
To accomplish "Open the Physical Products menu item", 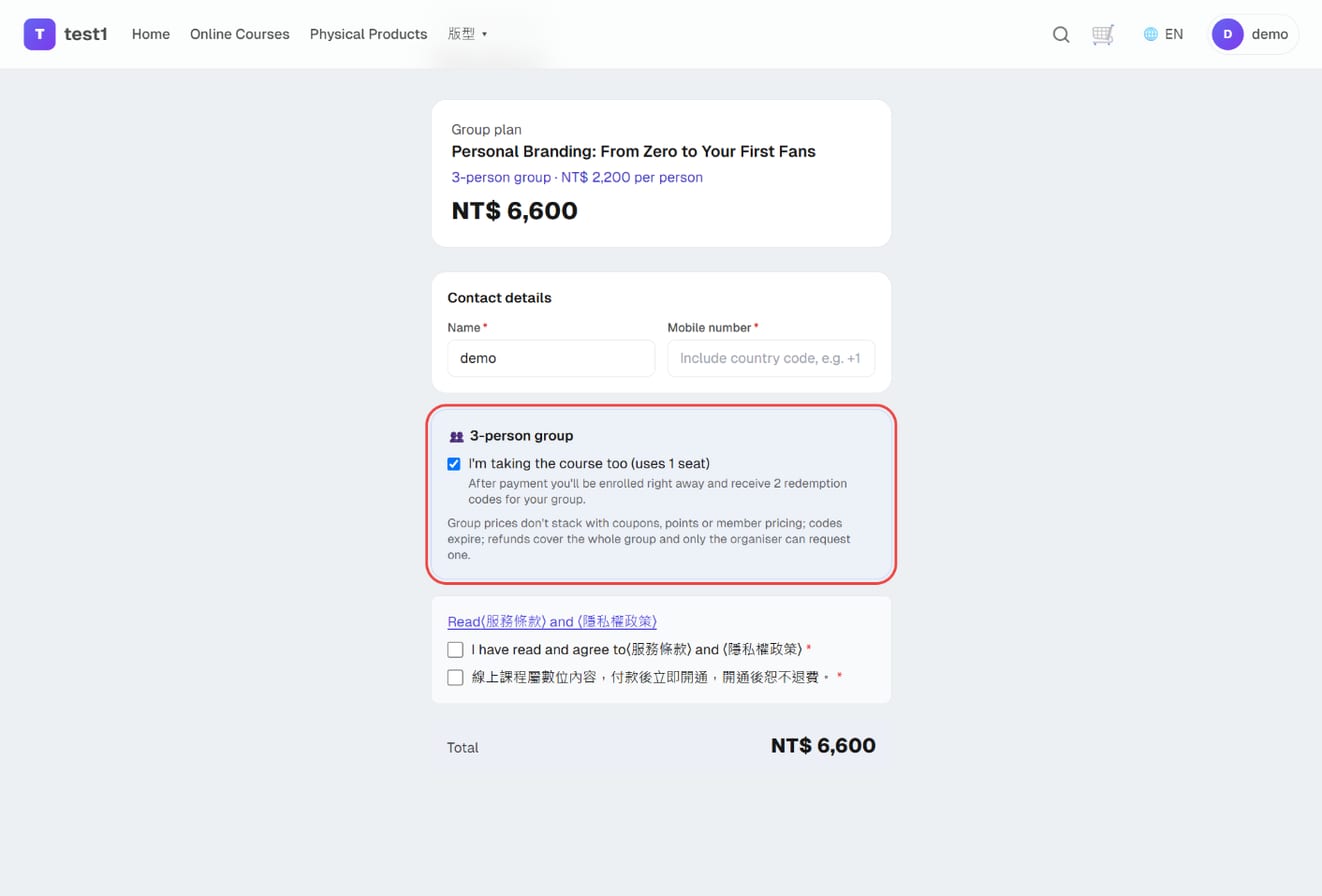I will coord(368,34).
